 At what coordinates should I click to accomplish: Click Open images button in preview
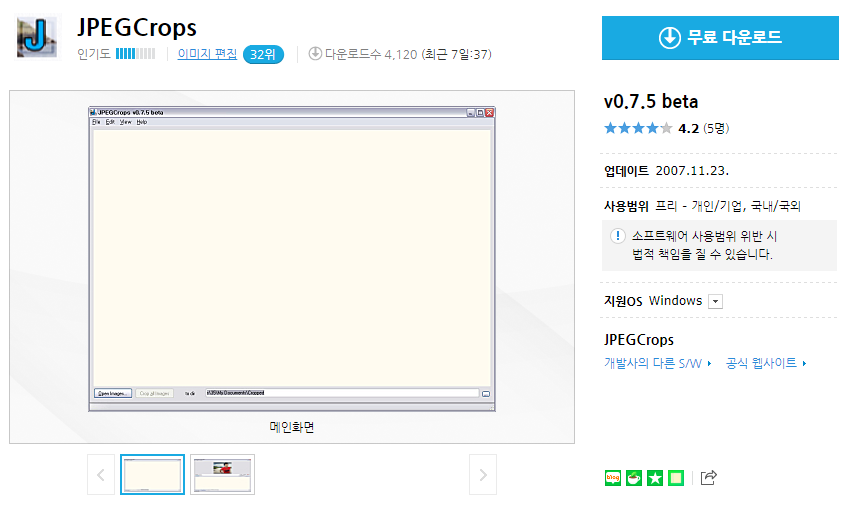pos(113,393)
